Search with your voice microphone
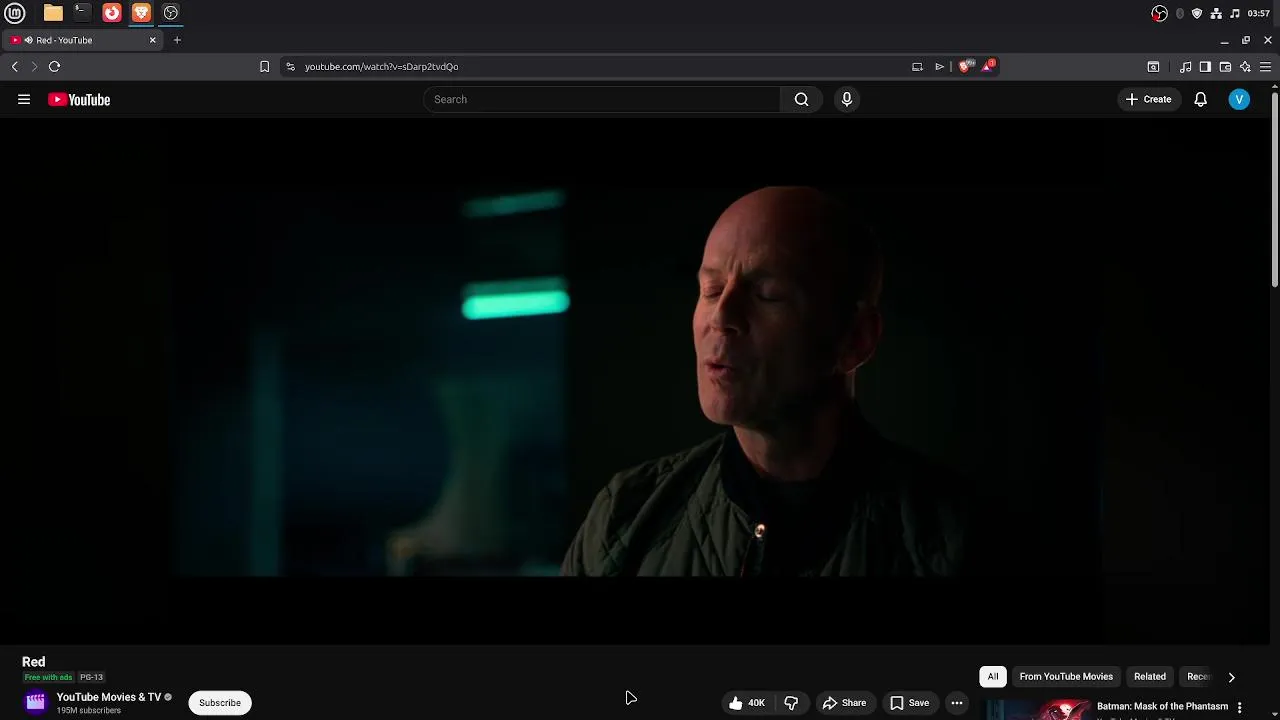 coord(847,99)
